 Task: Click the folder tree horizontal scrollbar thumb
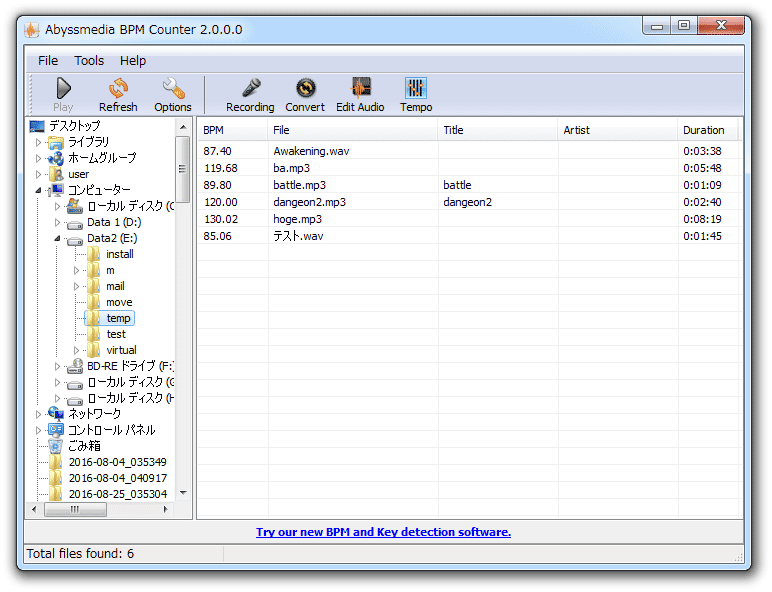tap(75, 509)
